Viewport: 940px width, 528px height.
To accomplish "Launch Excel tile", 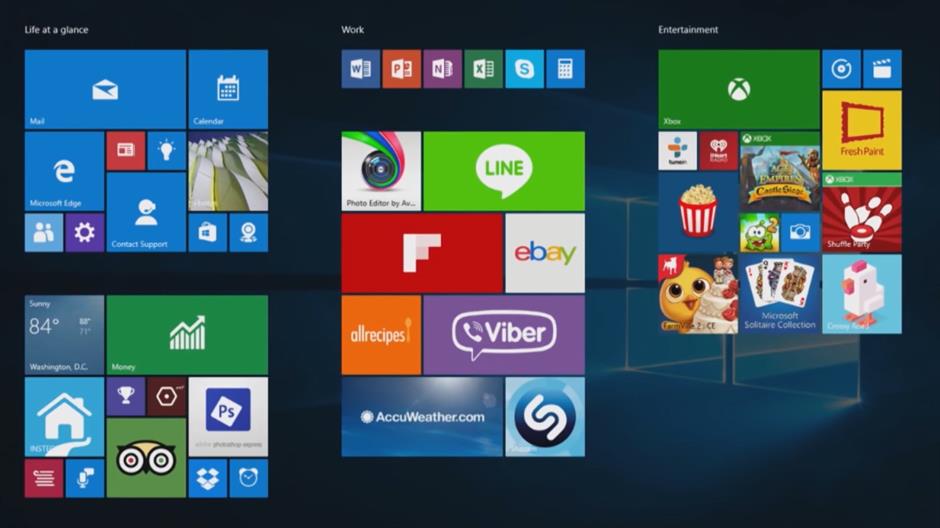I will point(484,69).
